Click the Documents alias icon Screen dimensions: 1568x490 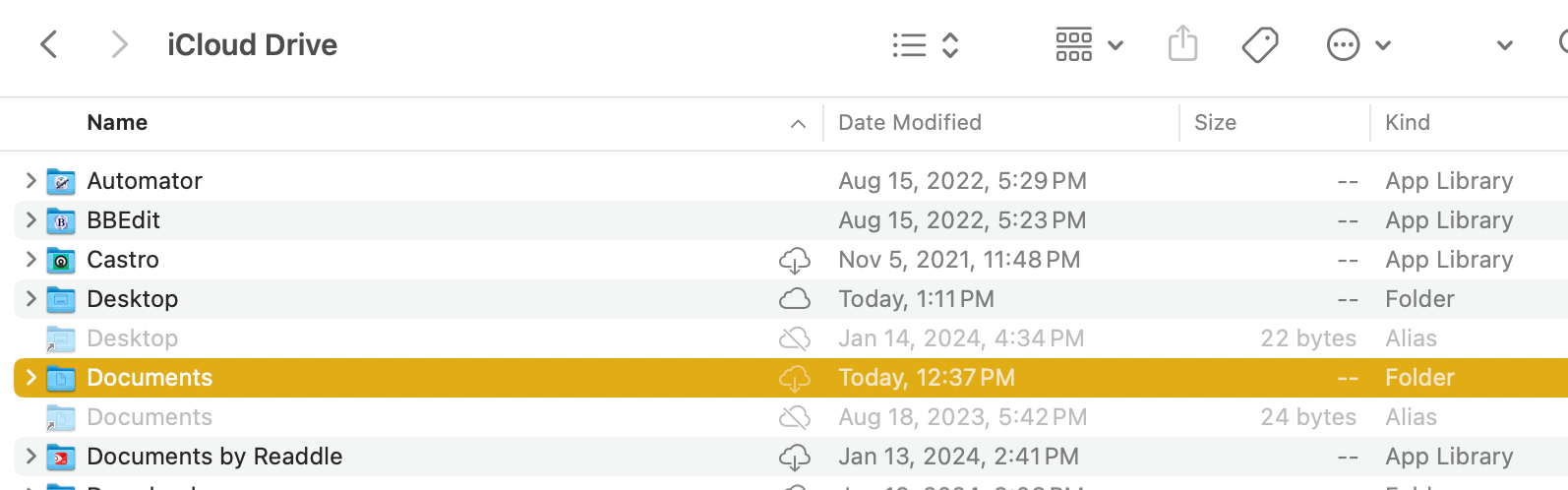pyautogui.click(x=61, y=417)
